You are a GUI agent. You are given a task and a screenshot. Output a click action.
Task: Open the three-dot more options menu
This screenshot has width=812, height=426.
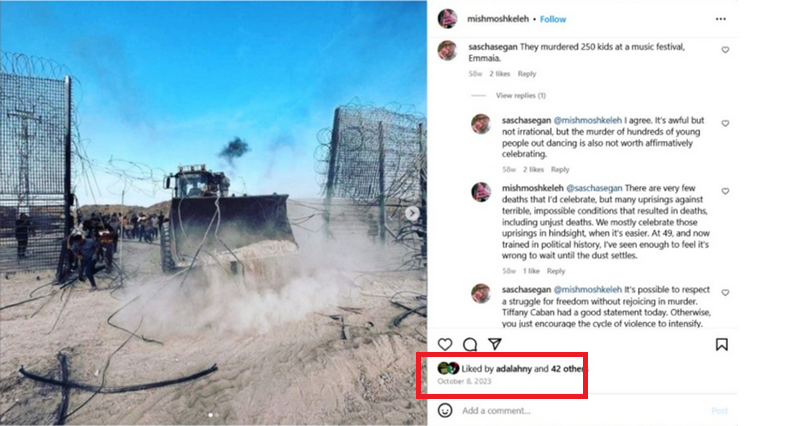(720, 19)
